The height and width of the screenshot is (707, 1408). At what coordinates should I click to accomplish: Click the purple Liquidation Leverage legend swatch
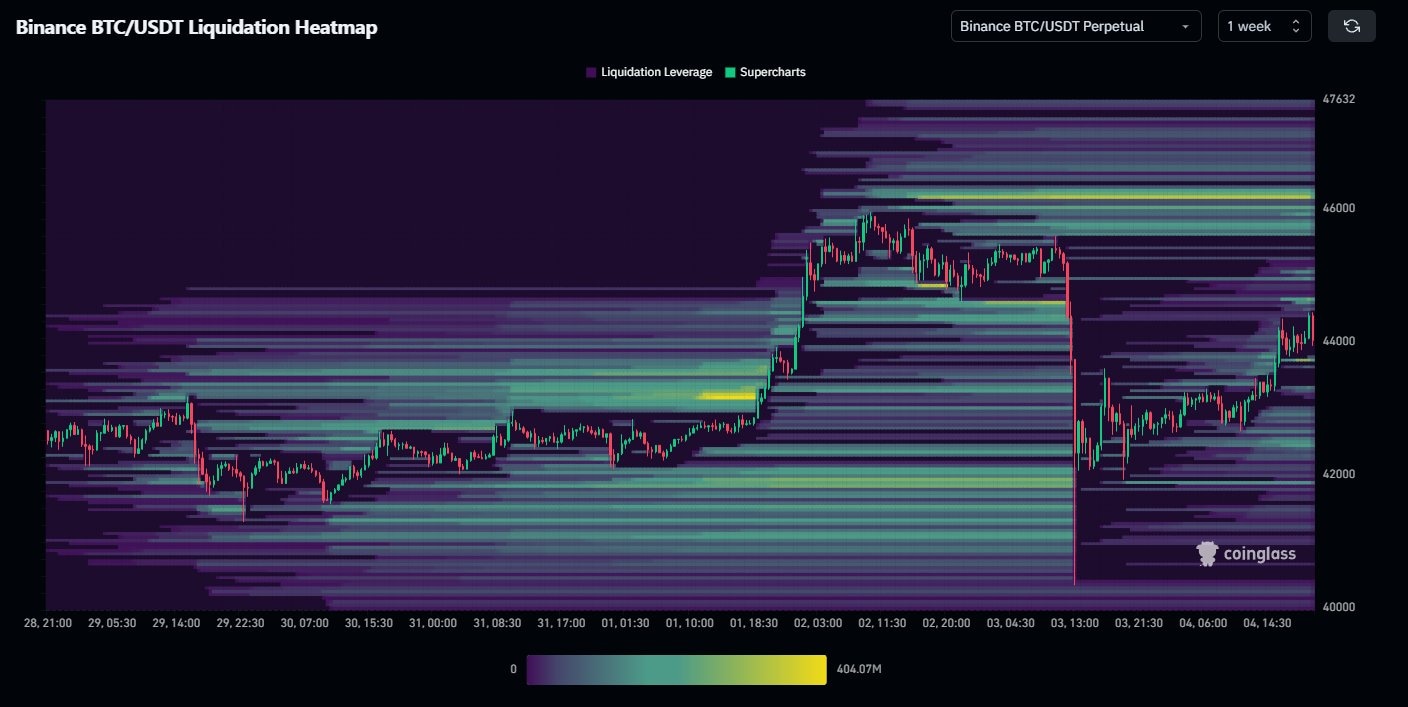click(x=591, y=72)
